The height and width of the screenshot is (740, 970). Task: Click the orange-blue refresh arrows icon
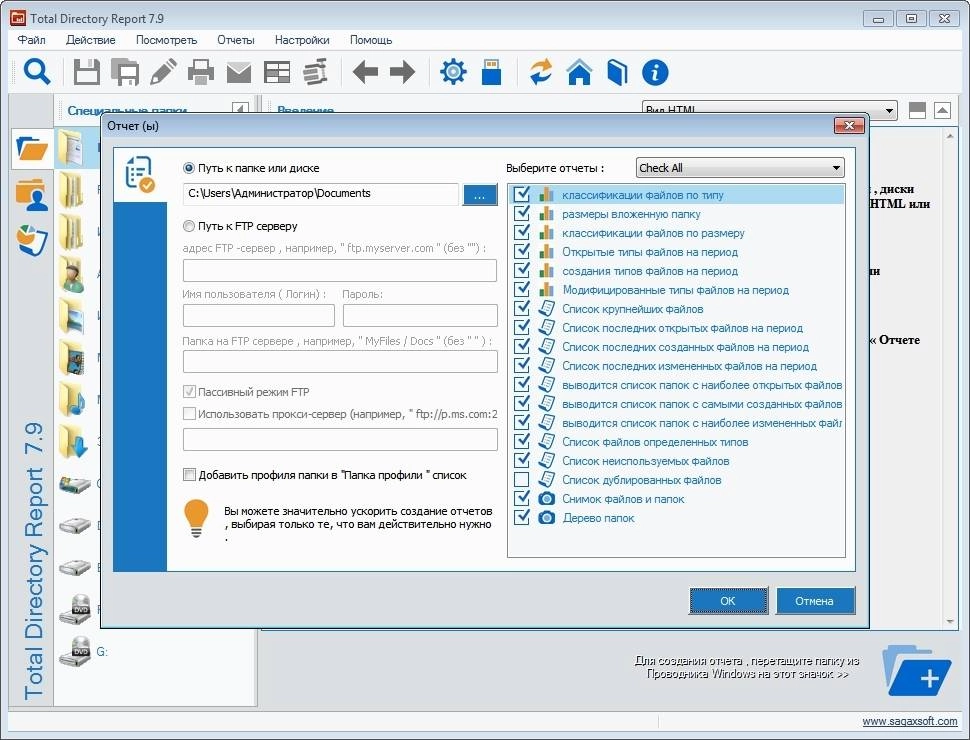[541, 72]
